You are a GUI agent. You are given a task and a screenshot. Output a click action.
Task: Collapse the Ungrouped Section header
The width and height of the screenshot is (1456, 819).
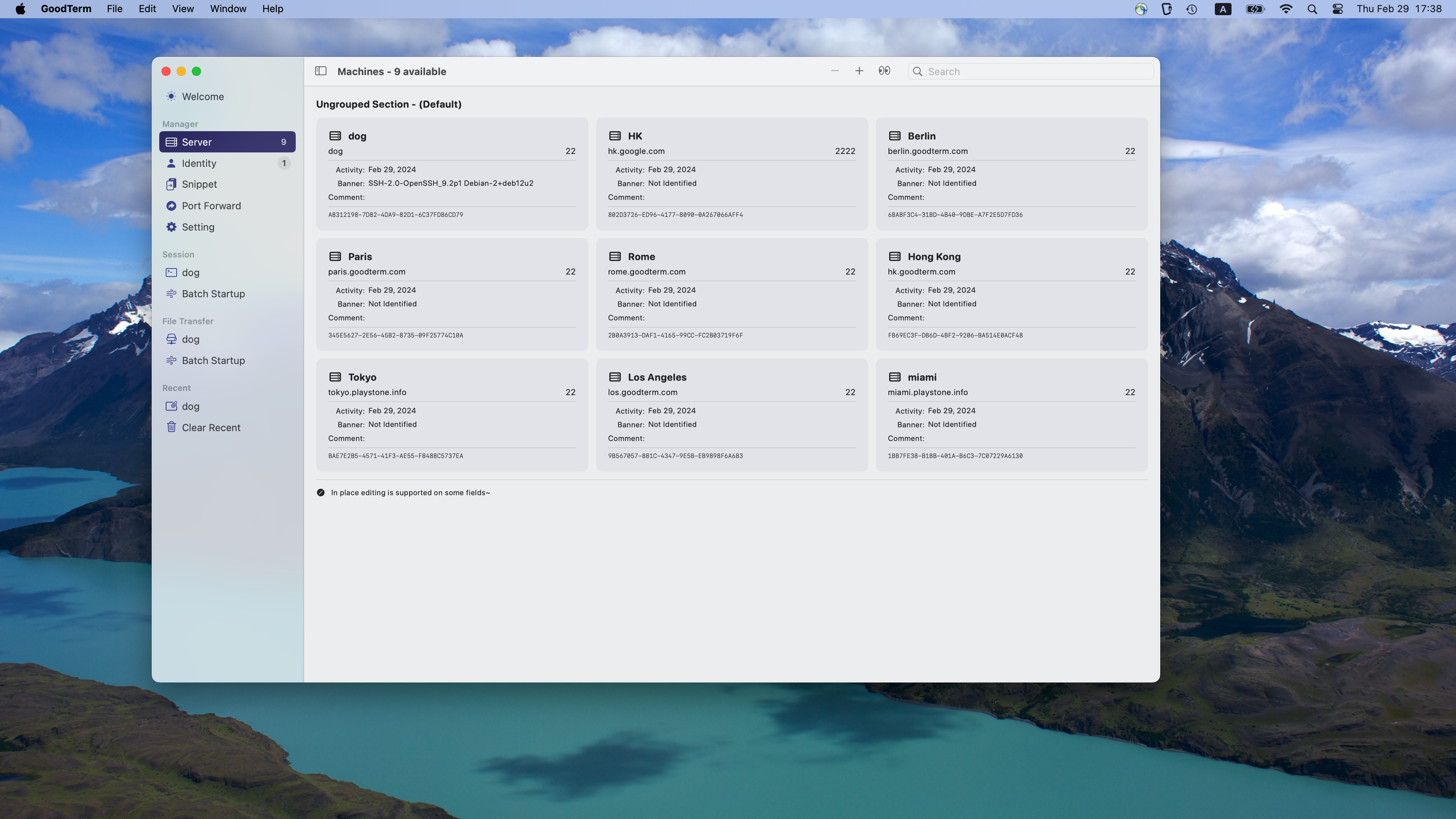pyautogui.click(x=389, y=104)
